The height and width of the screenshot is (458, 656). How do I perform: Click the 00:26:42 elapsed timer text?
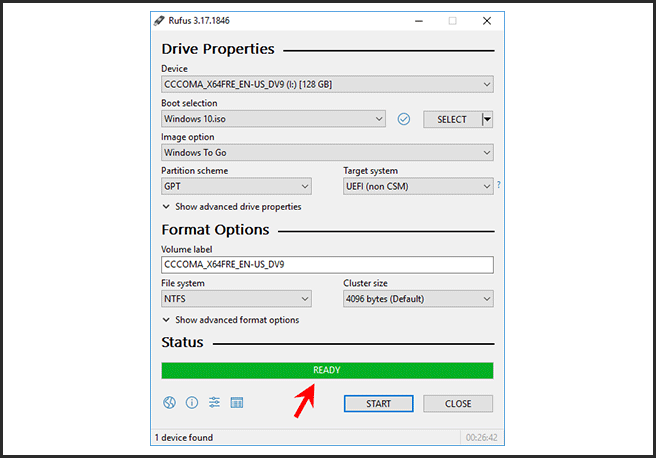point(482,438)
